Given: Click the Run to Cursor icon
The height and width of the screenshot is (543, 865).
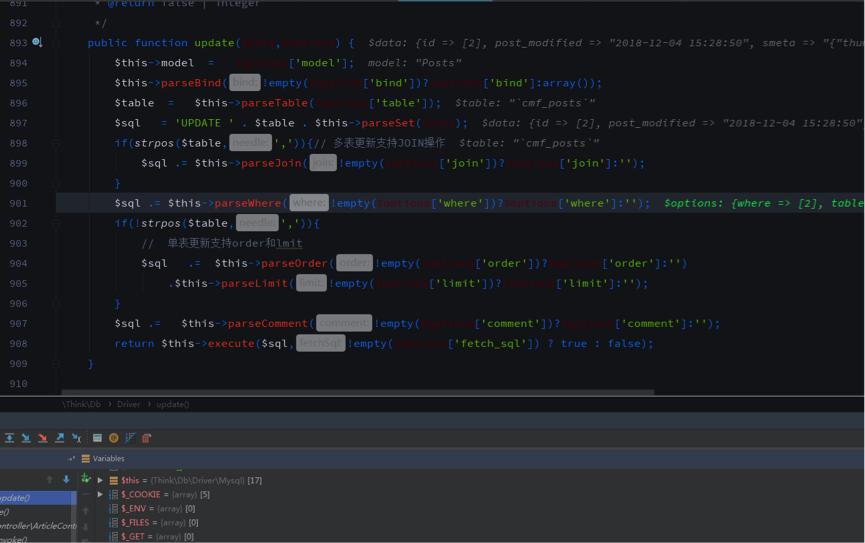Looking at the screenshot, I should point(76,438).
